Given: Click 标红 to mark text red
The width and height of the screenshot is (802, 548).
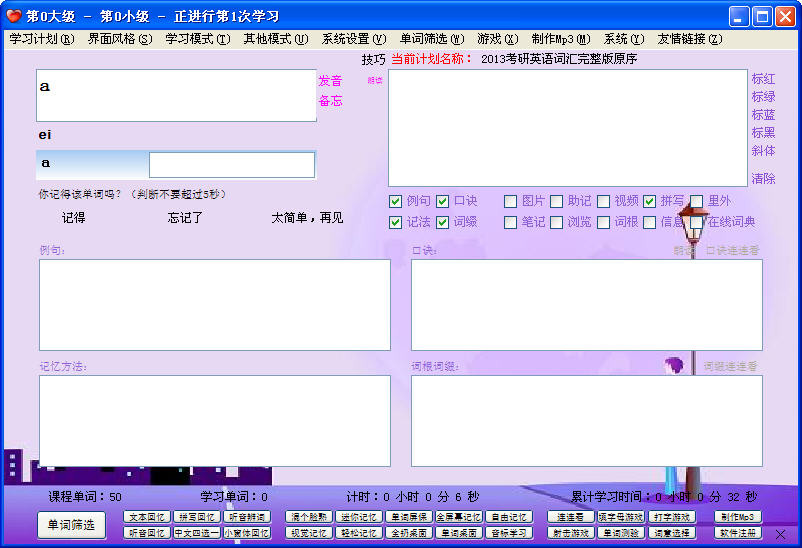Looking at the screenshot, I should tap(763, 79).
